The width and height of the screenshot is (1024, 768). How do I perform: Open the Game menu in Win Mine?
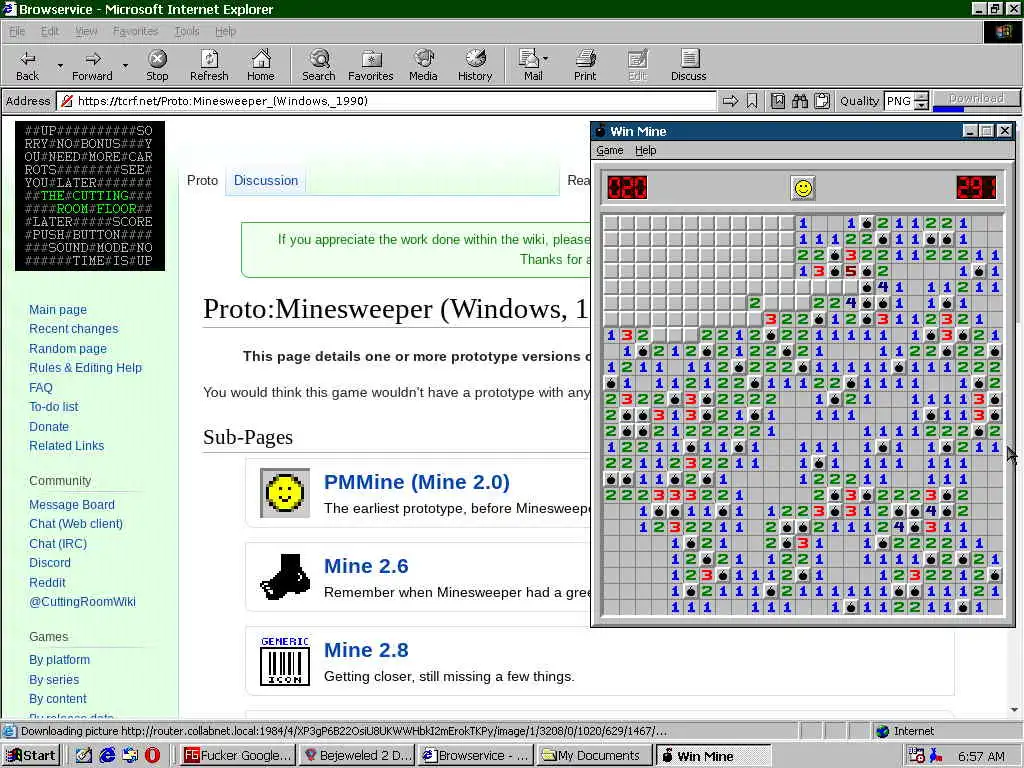[x=609, y=150]
